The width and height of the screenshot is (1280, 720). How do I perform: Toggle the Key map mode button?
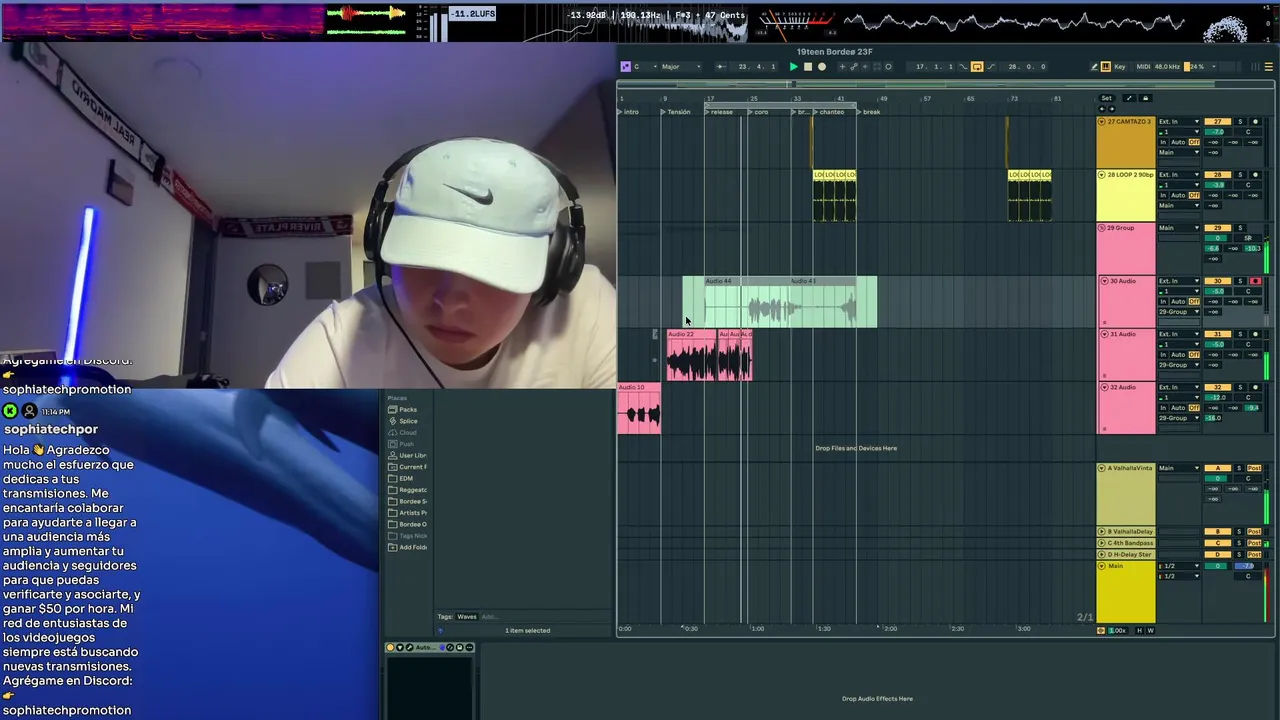pos(1120,67)
